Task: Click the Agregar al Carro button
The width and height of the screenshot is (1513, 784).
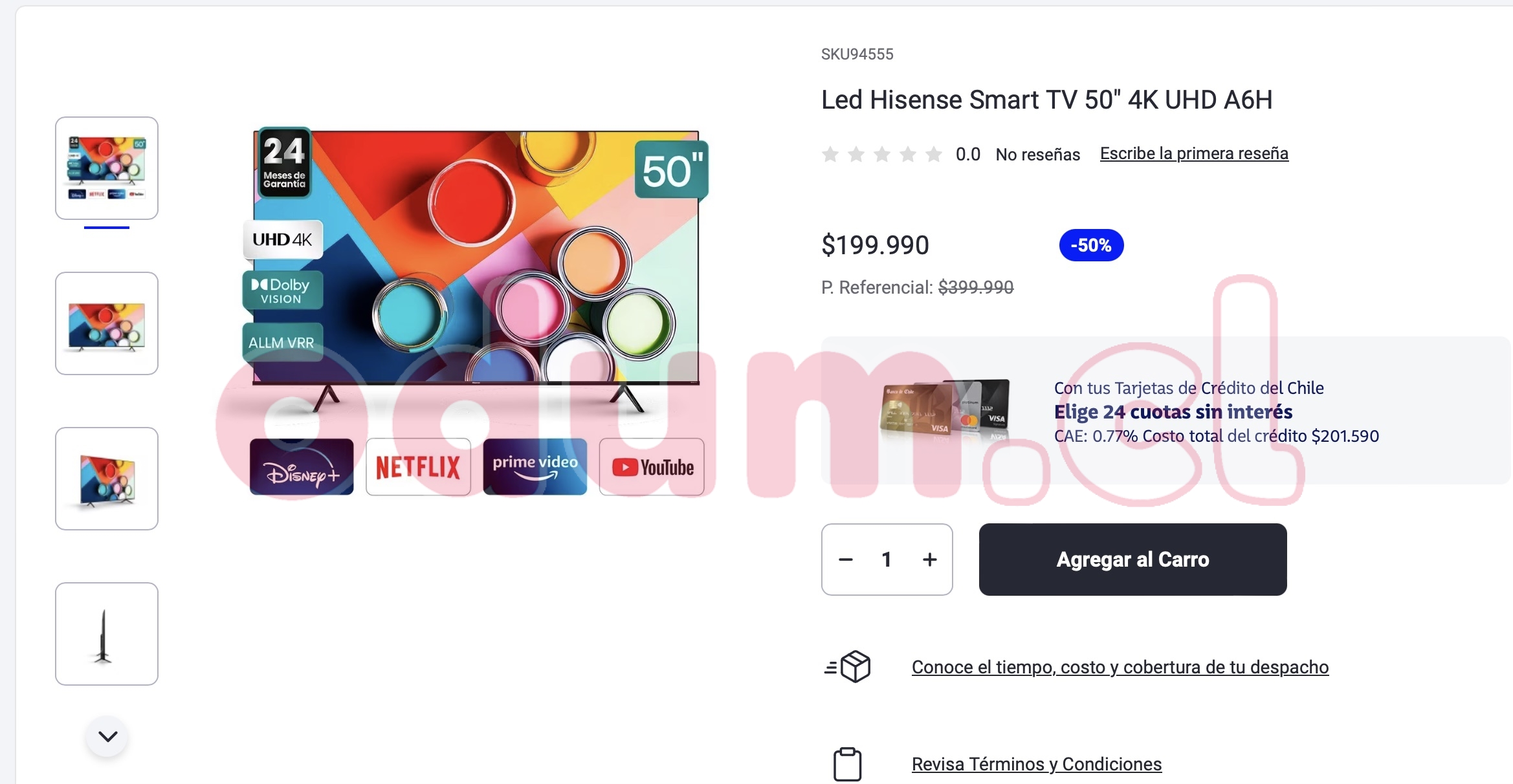Action: [x=1132, y=560]
